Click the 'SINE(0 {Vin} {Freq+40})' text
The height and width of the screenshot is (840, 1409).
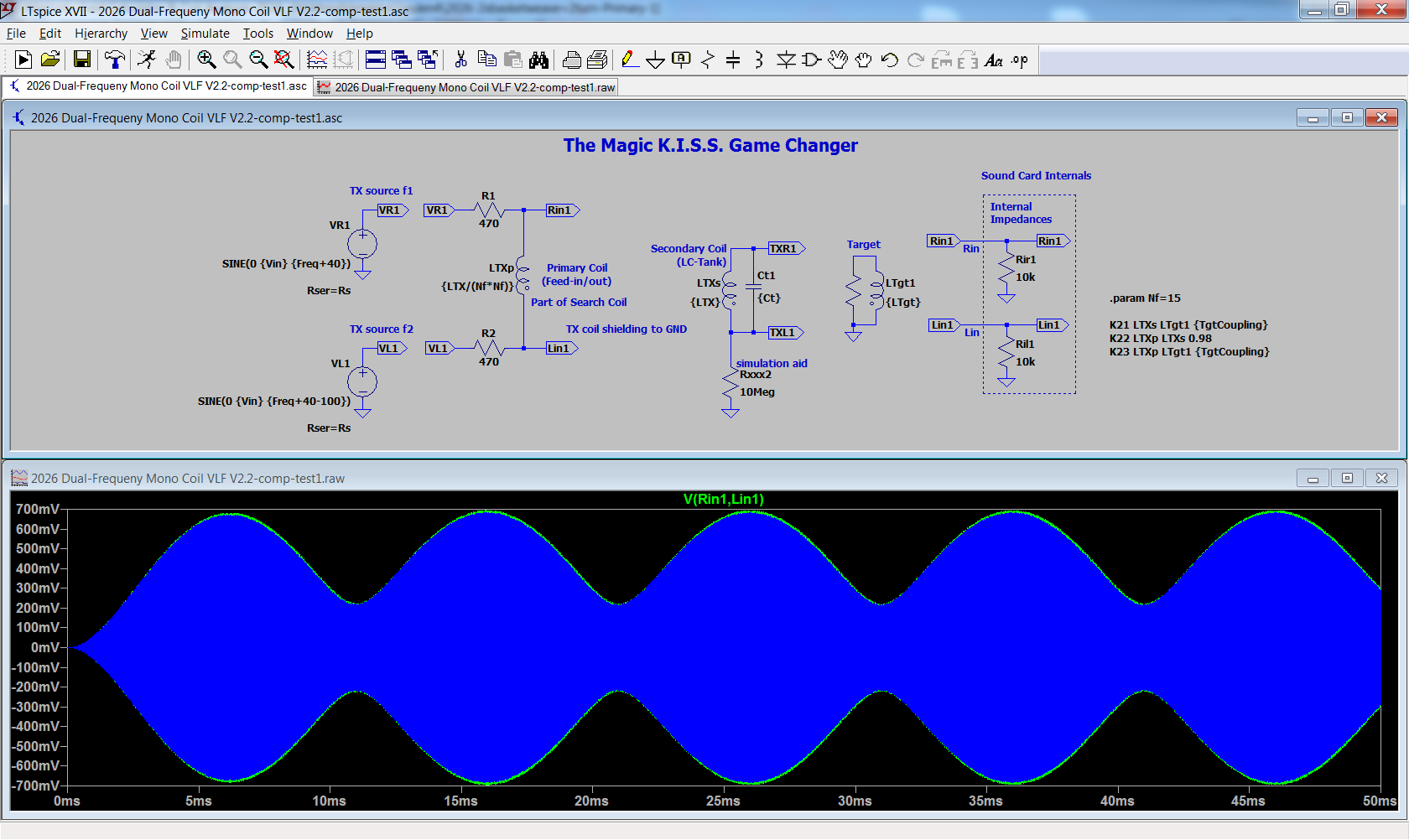click(x=286, y=263)
